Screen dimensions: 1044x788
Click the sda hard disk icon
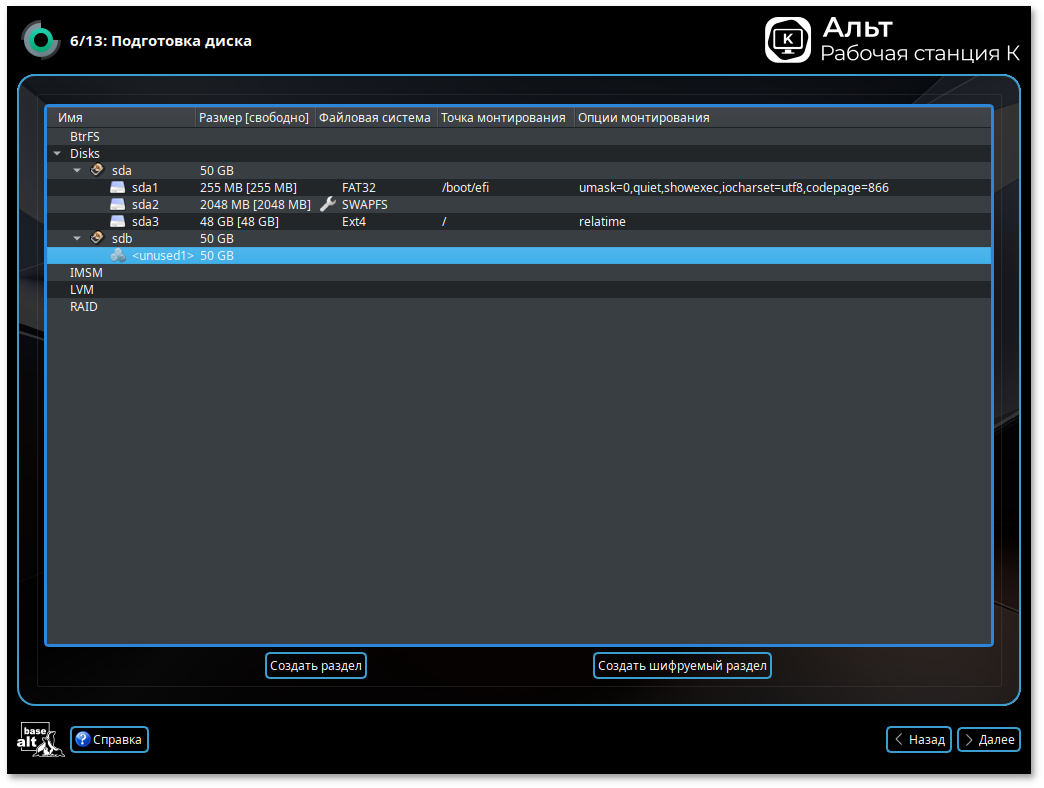coord(97,170)
